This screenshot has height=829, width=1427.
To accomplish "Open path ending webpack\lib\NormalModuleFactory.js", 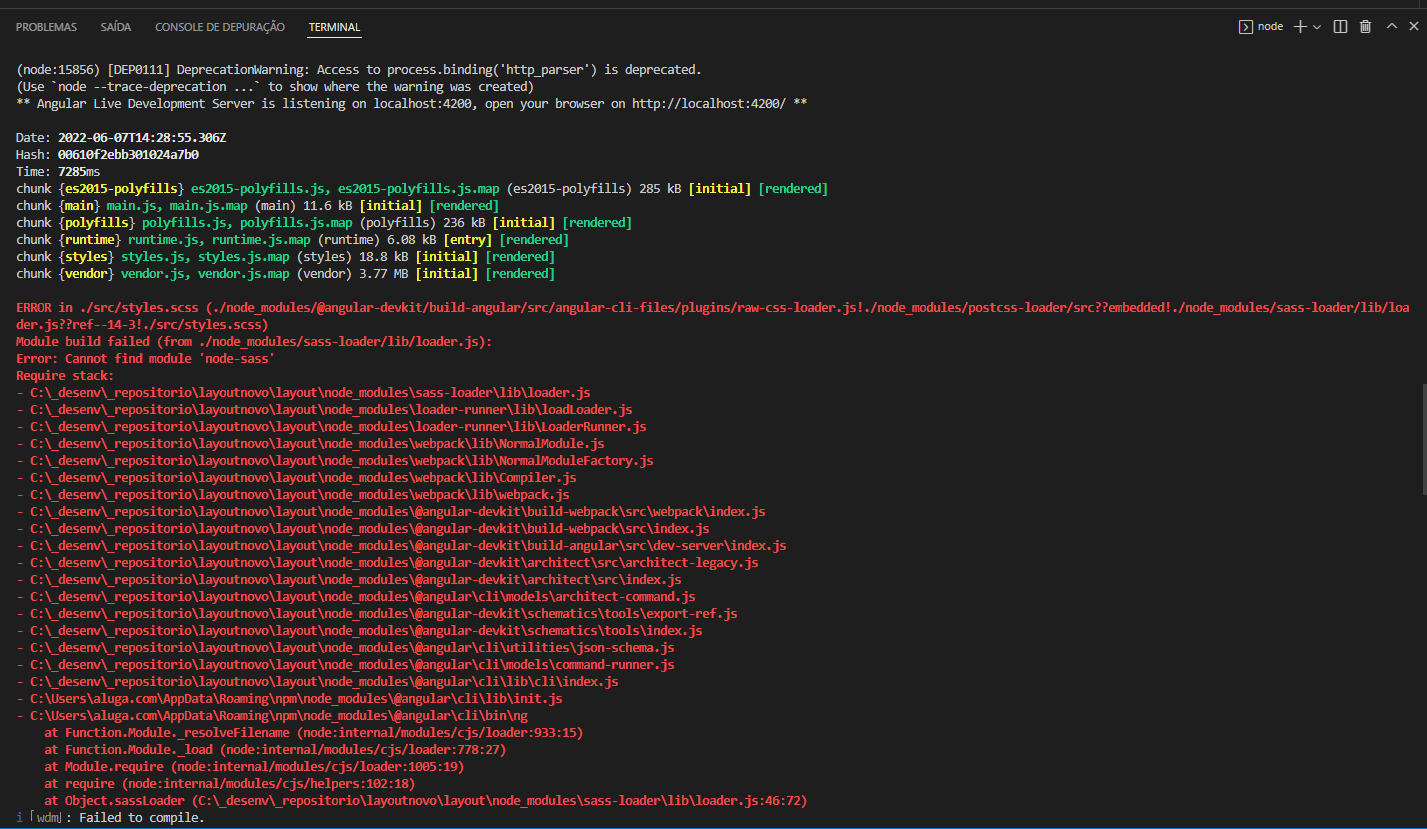I will tap(342, 461).
